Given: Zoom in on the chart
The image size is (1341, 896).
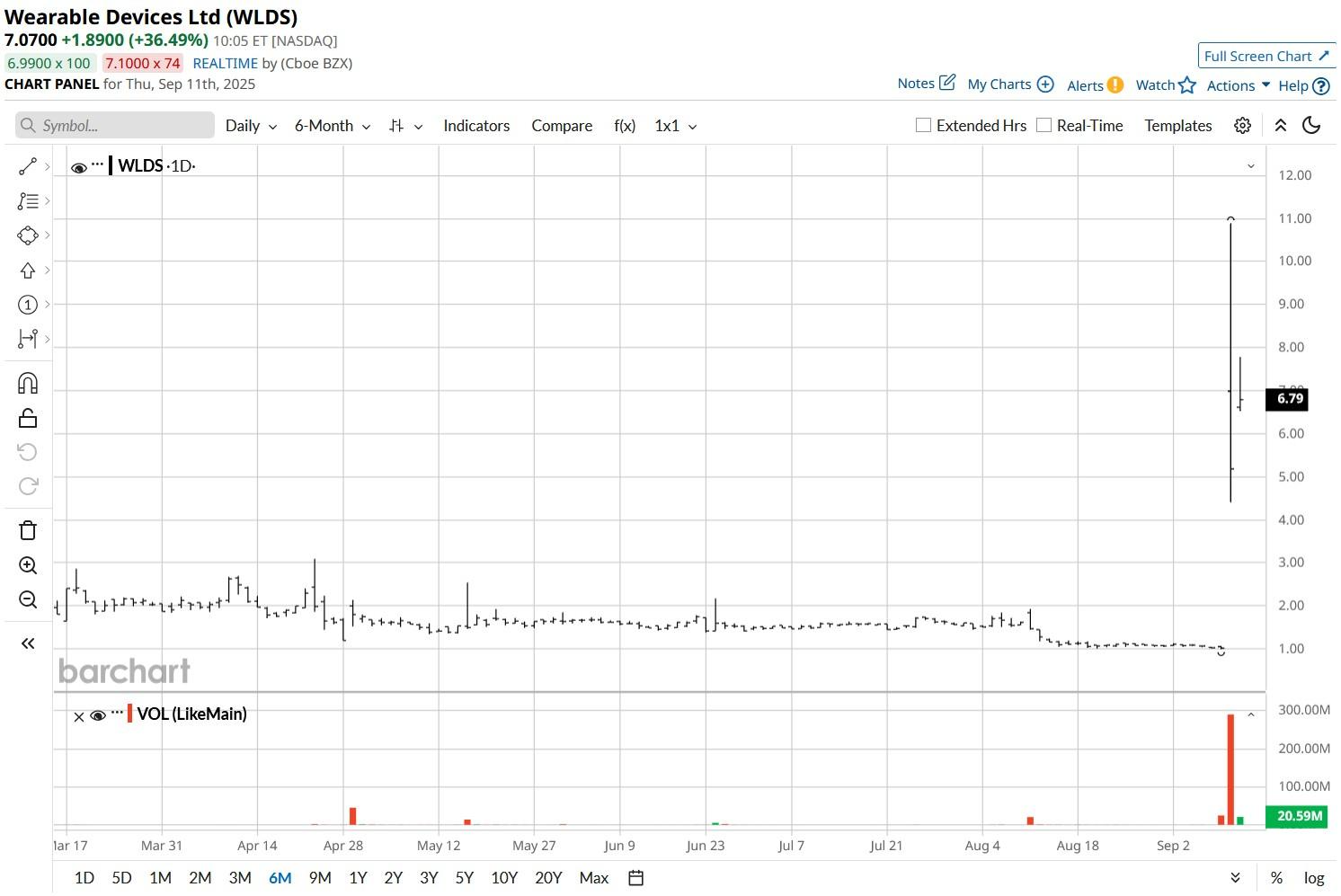Looking at the screenshot, I should coord(28,565).
